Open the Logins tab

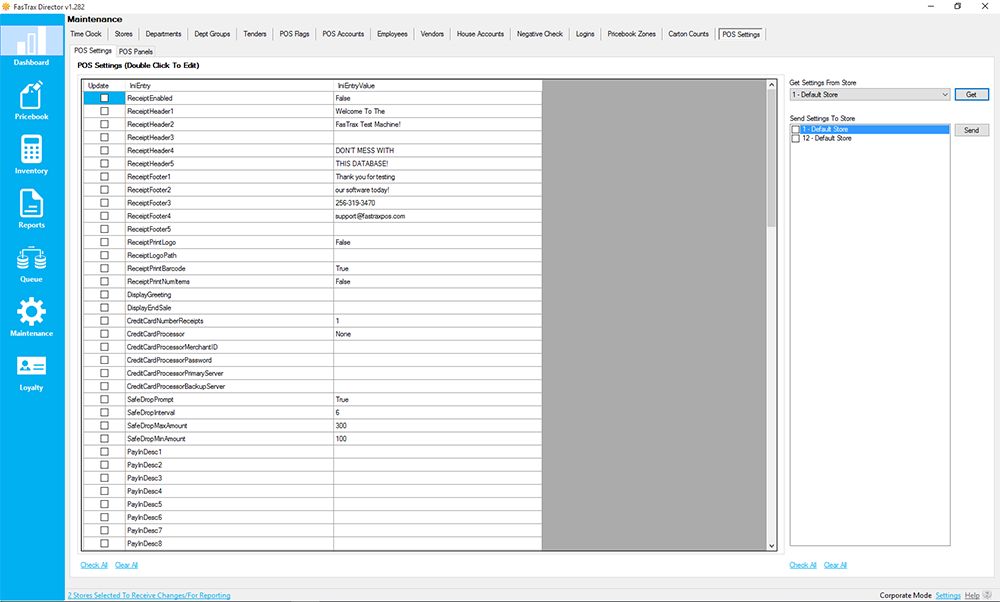585,34
